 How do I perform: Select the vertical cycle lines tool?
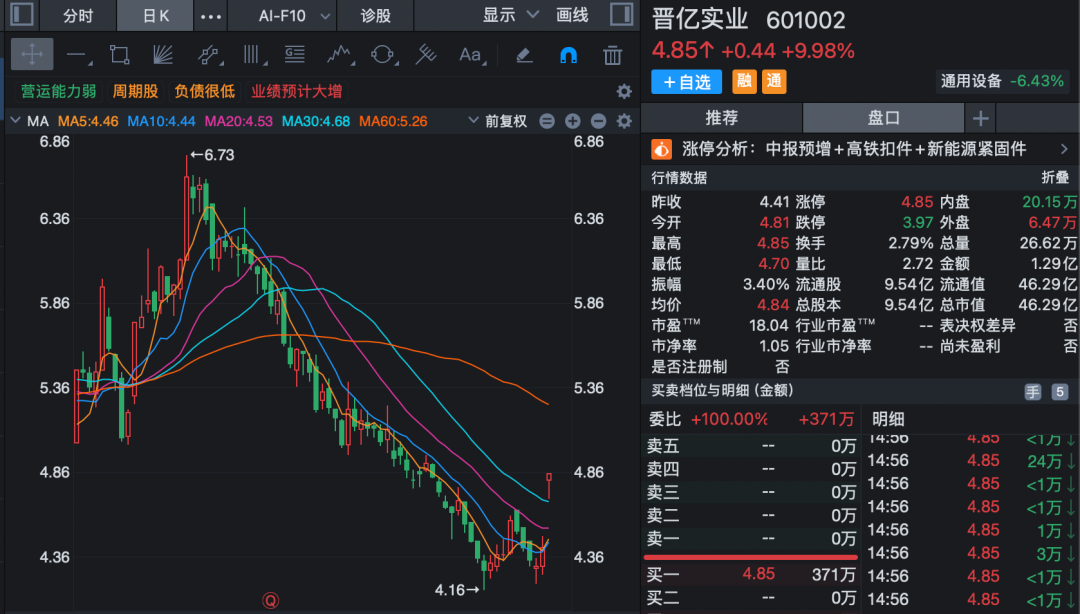pos(251,55)
